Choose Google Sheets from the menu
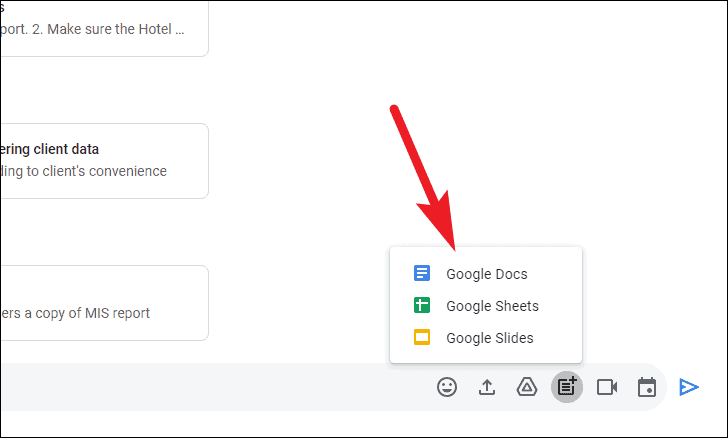The image size is (728, 438). pos(486,306)
